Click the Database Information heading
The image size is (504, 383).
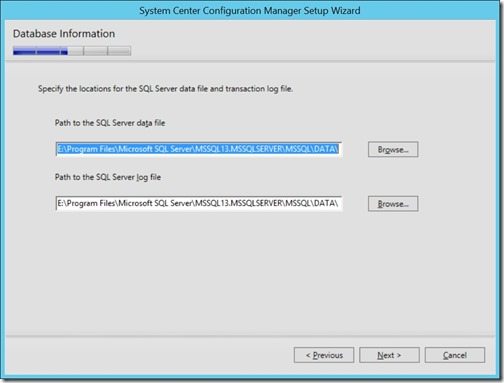pos(64,34)
